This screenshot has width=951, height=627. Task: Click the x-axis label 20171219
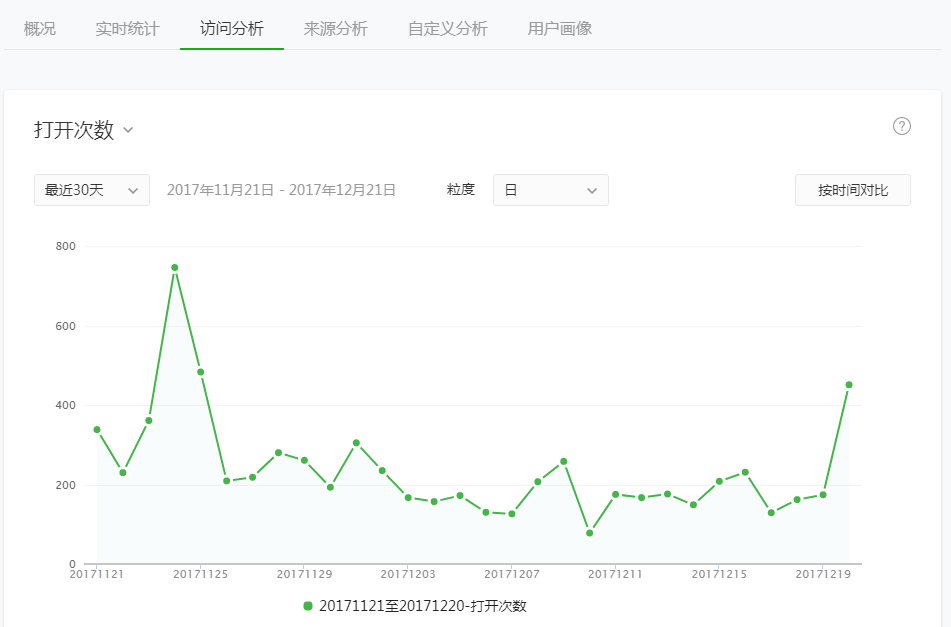[823, 574]
